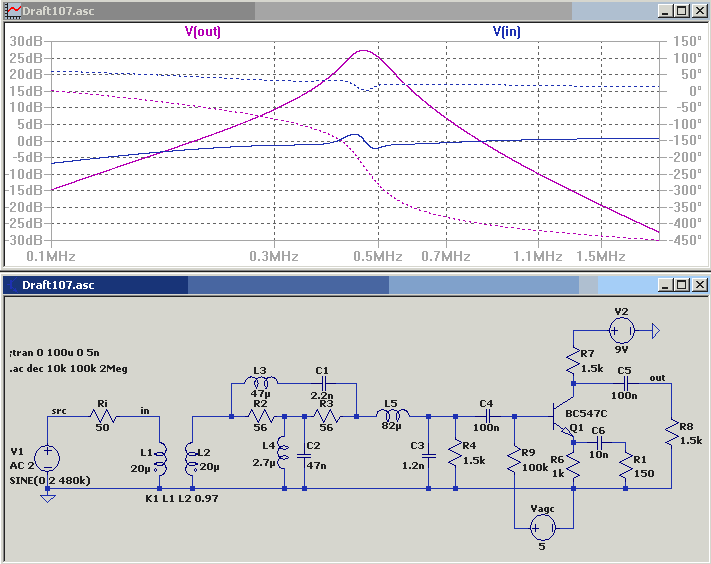
Task: Select the R1 150 ohm resistor
Action: (x=625, y=466)
